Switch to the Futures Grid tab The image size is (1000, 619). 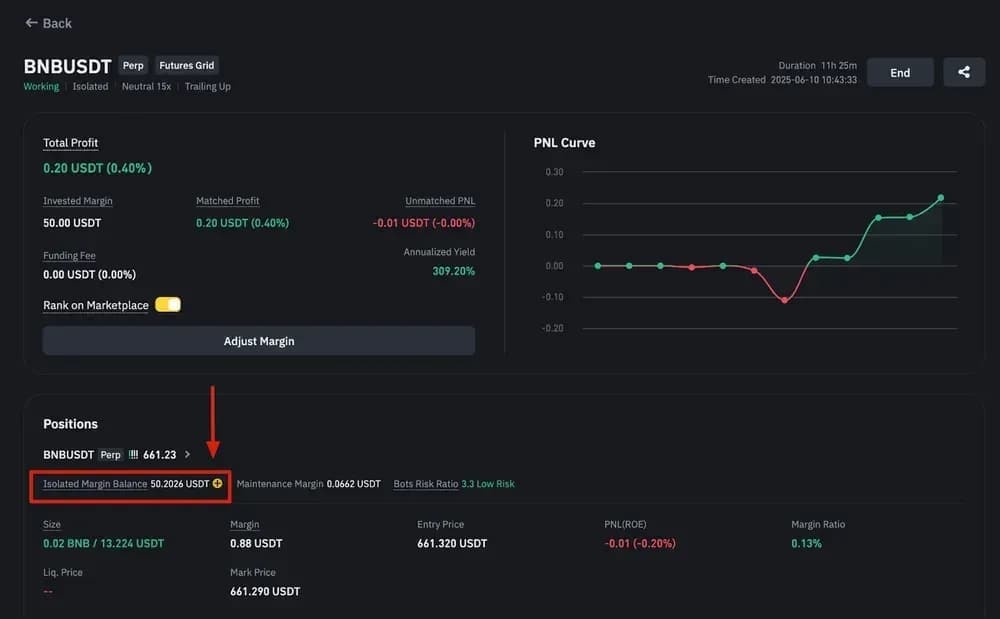point(186,65)
